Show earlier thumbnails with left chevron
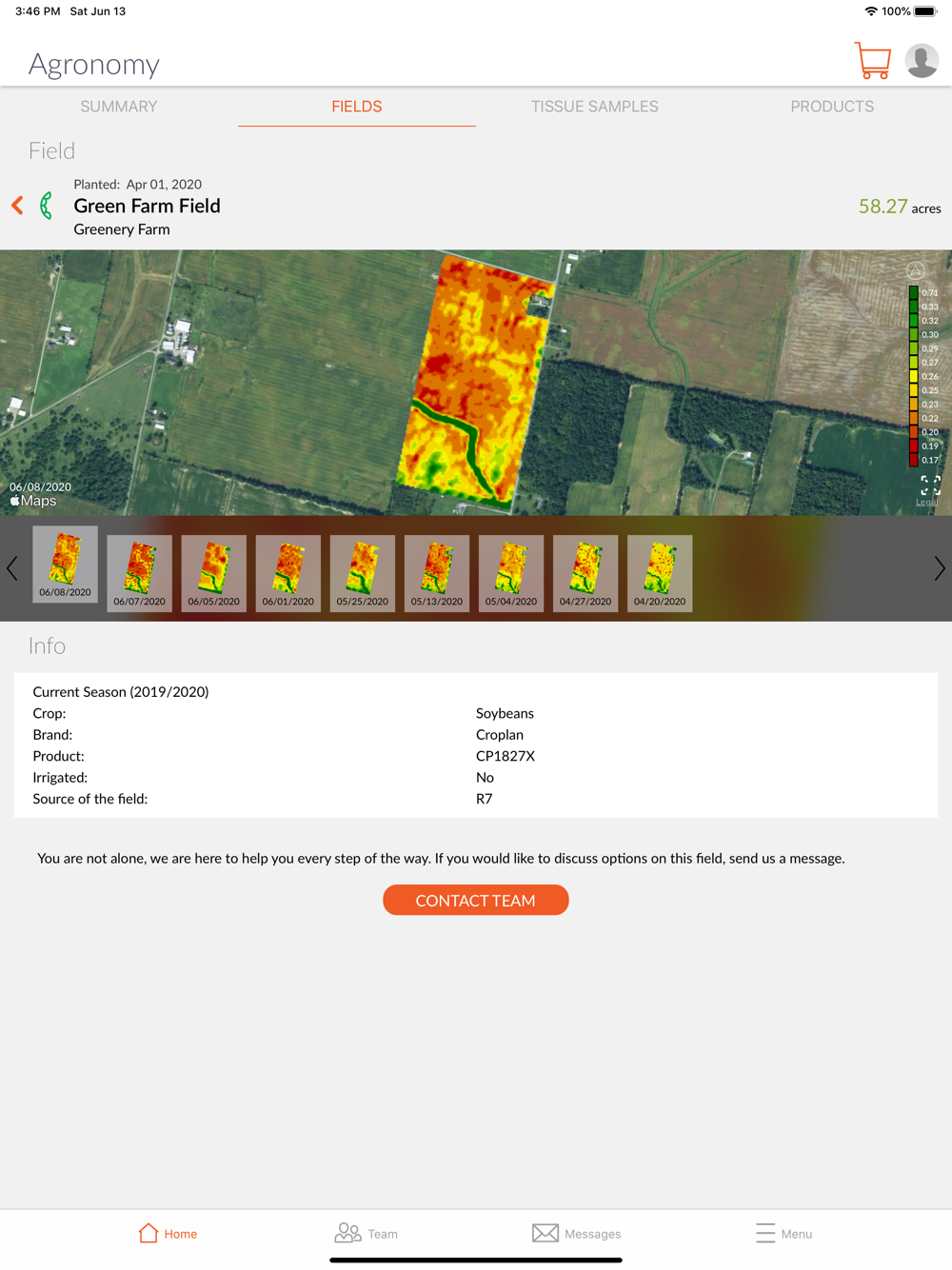Image resolution: width=952 pixels, height=1270 pixels. (x=12, y=568)
